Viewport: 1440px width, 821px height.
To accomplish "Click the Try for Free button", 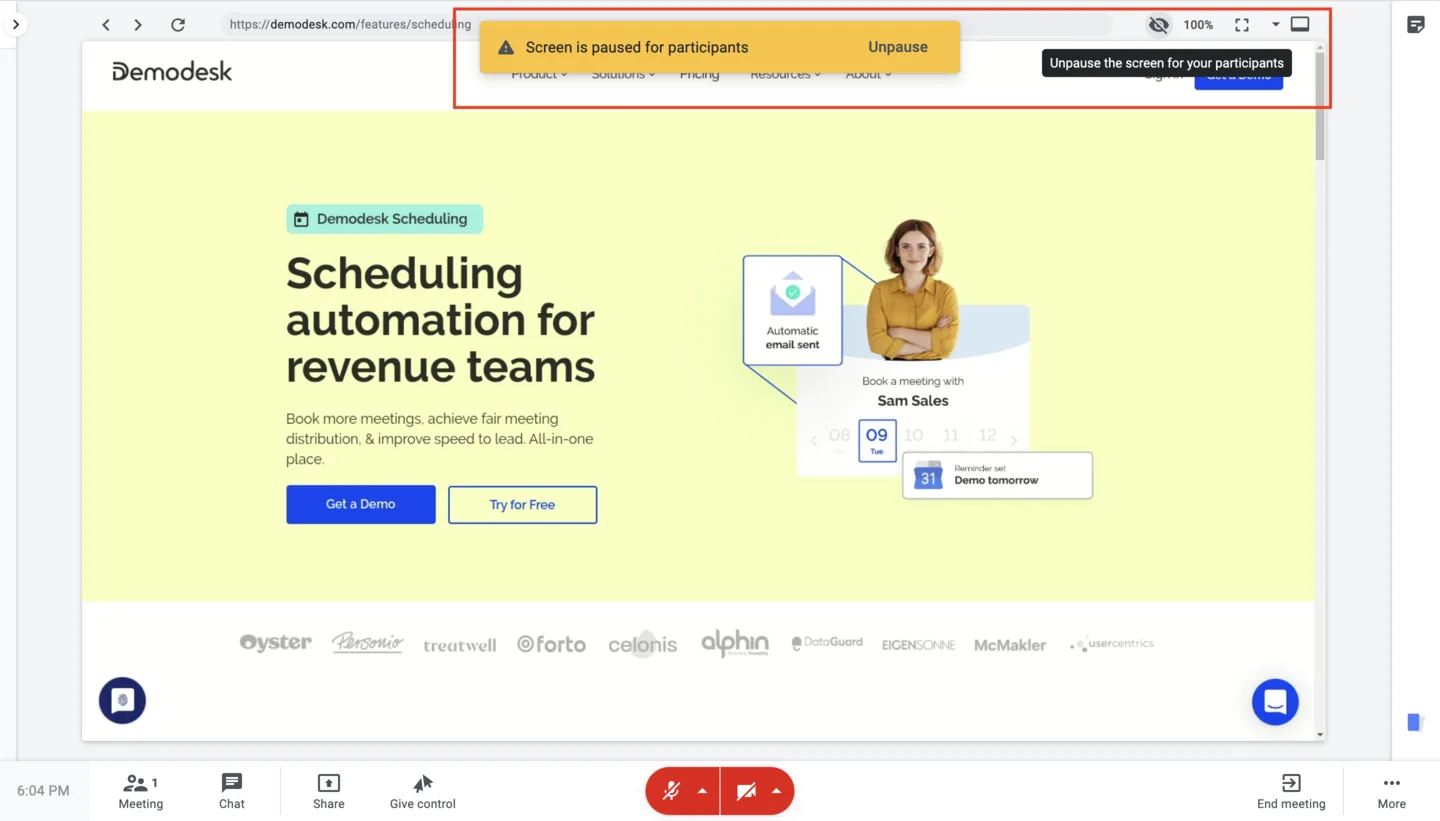I will pyautogui.click(x=522, y=505).
